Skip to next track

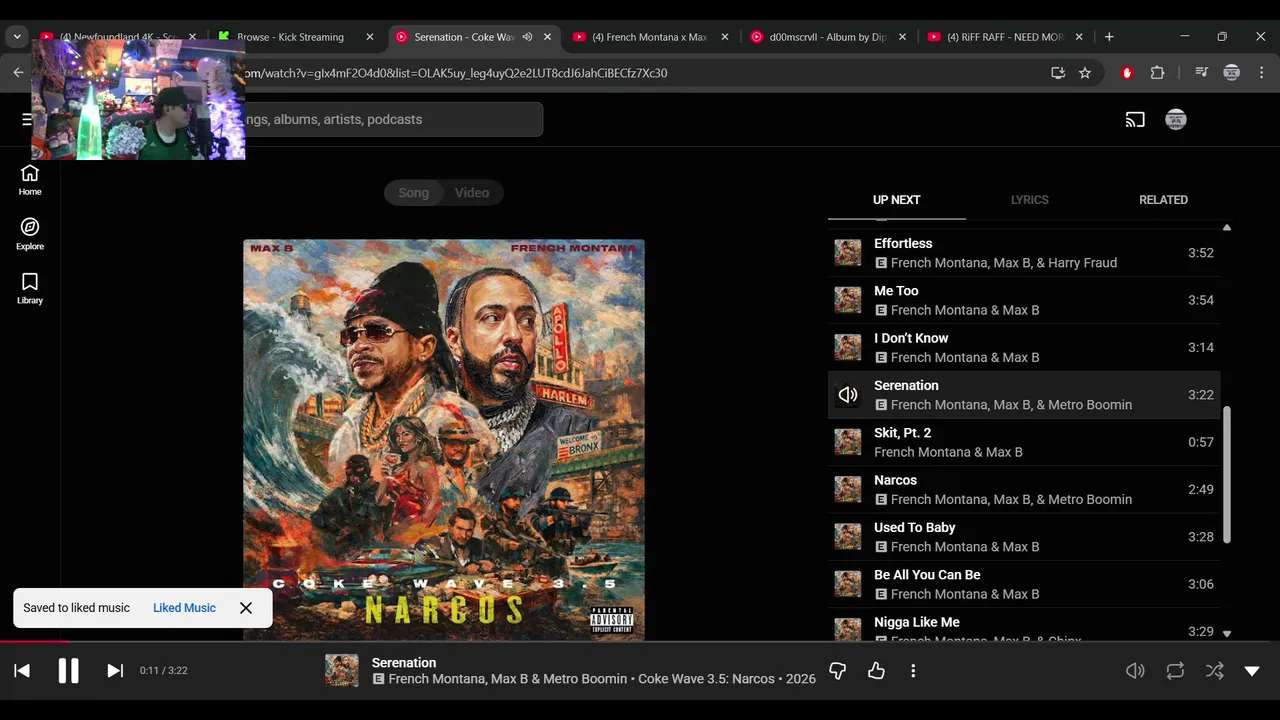click(x=115, y=671)
